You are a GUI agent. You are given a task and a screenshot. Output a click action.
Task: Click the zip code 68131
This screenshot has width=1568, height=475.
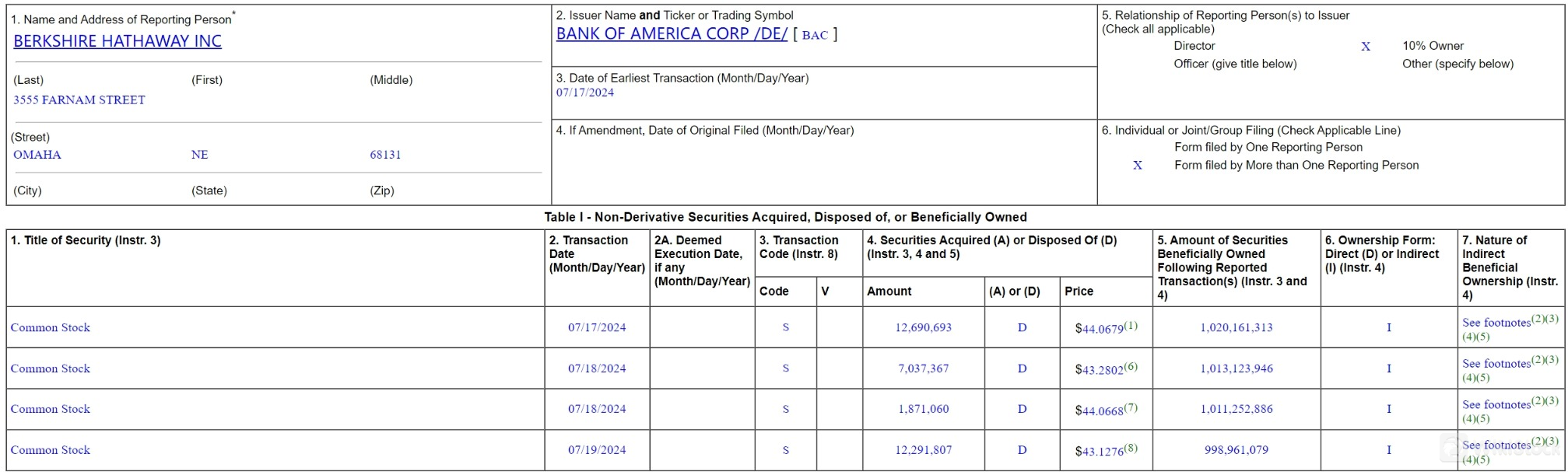385,155
